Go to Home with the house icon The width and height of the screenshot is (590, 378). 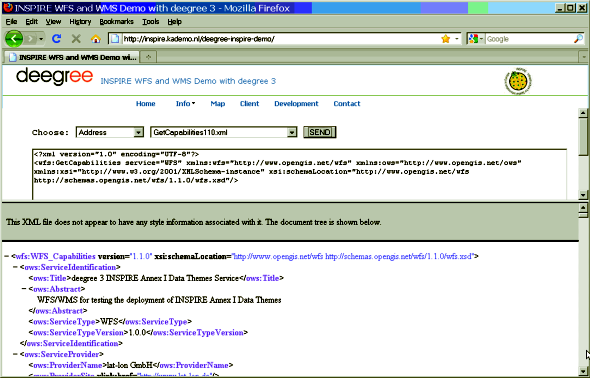[x=96, y=39]
